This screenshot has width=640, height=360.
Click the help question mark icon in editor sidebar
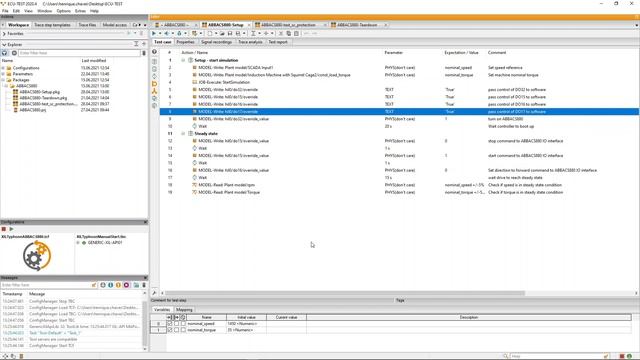pos(154,52)
